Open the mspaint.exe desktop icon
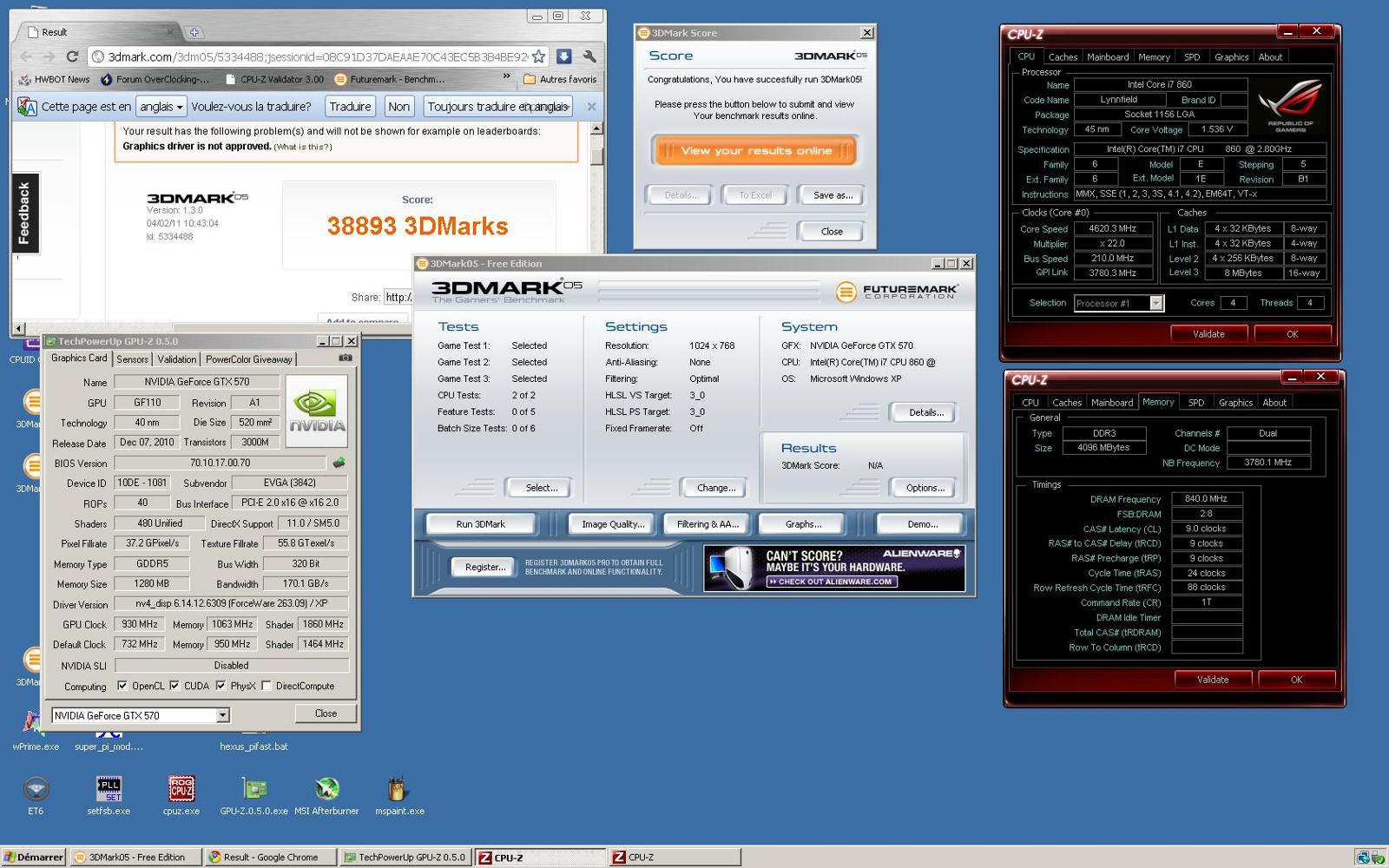Viewport: 1389px width, 868px height. (x=399, y=794)
